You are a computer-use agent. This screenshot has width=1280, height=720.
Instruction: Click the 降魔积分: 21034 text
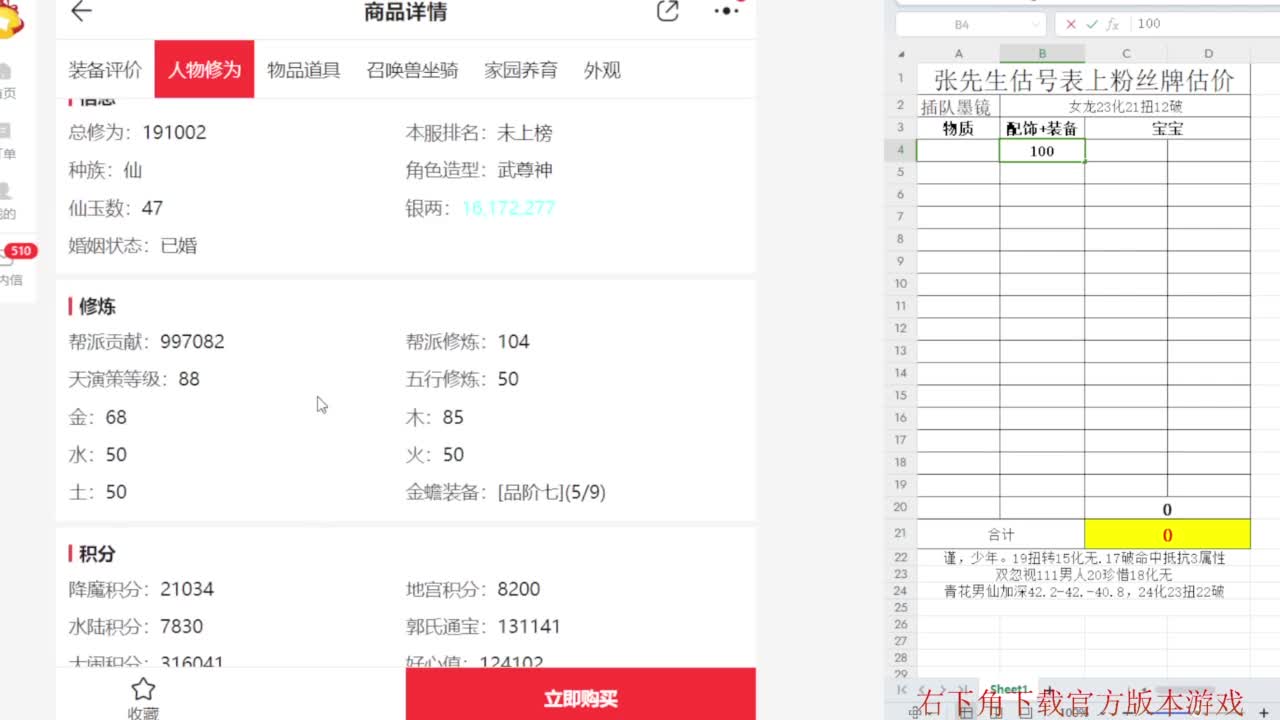point(141,589)
